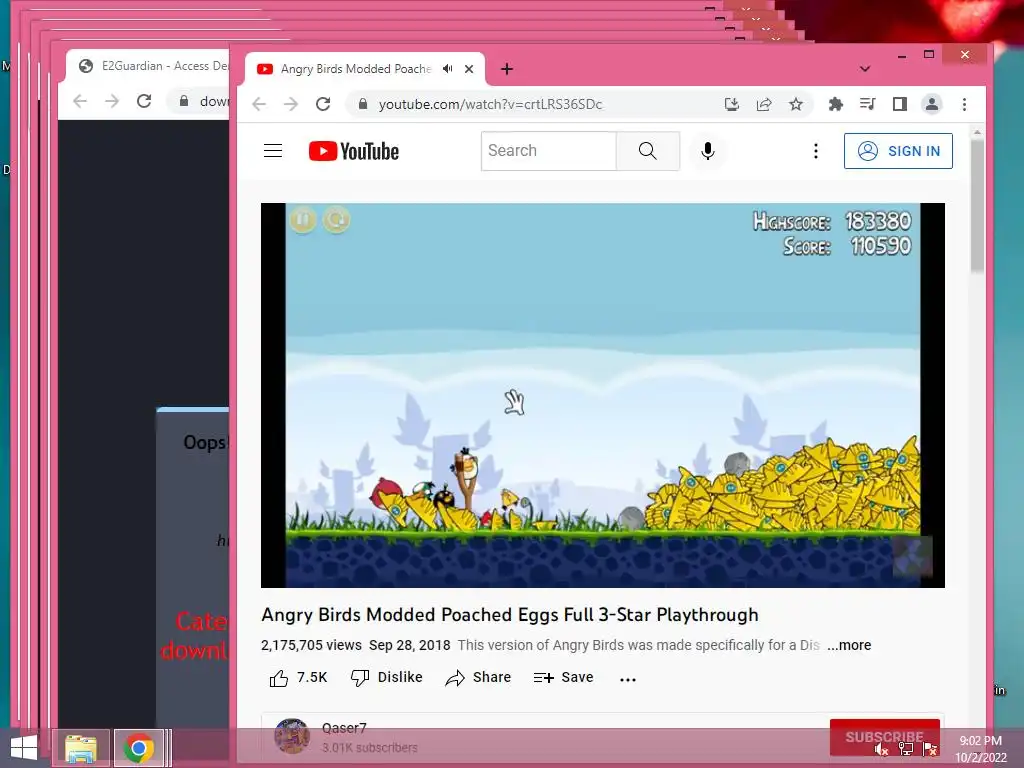
Task: Click the video title text
Action: 509,615
